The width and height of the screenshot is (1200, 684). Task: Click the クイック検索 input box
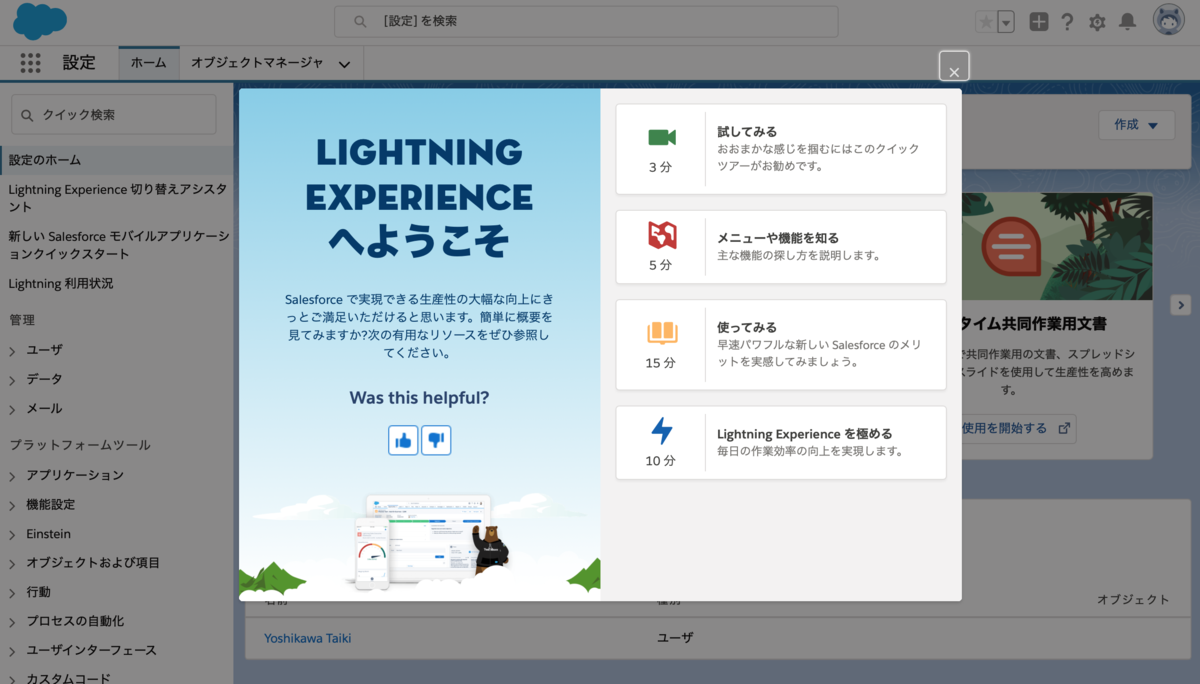pyautogui.click(x=113, y=114)
